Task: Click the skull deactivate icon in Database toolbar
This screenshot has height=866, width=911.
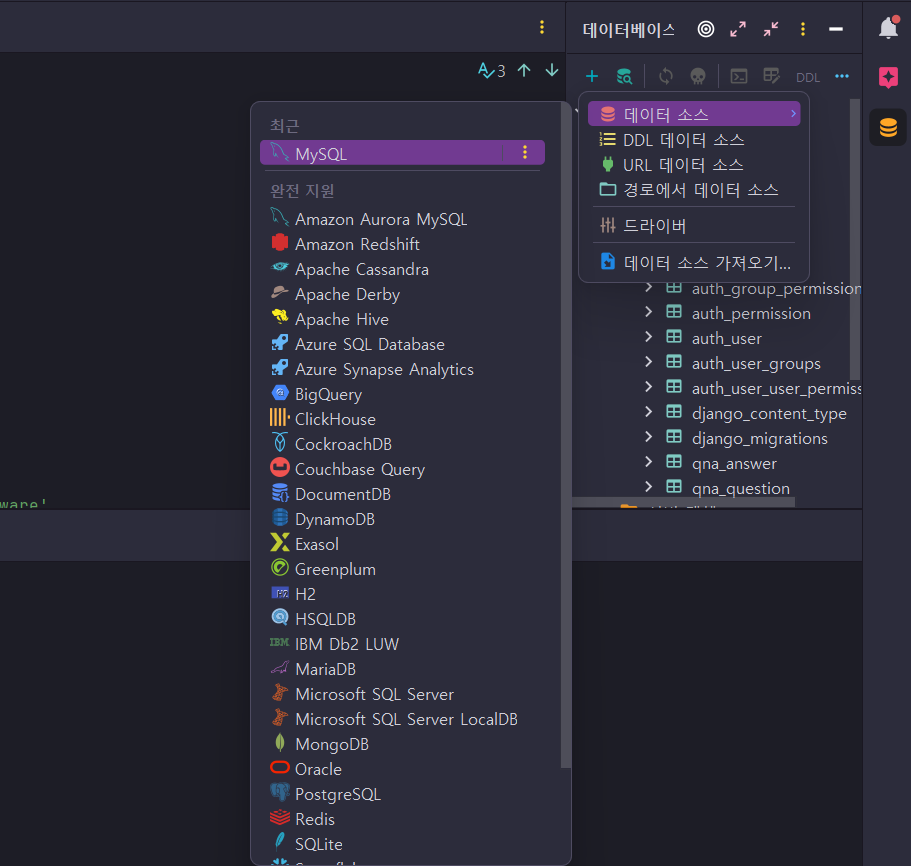Action: click(x=698, y=76)
